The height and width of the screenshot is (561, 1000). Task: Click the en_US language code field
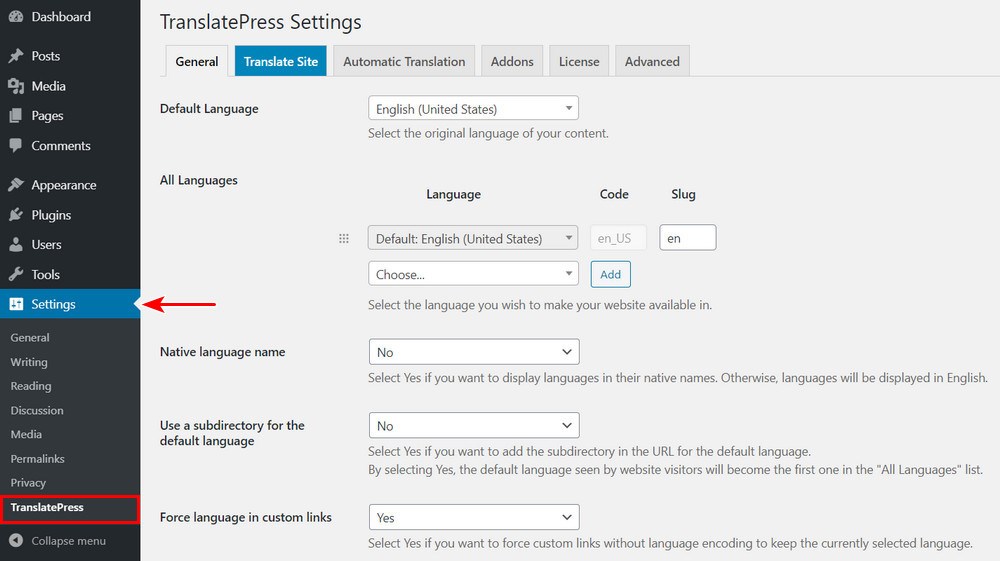618,238
